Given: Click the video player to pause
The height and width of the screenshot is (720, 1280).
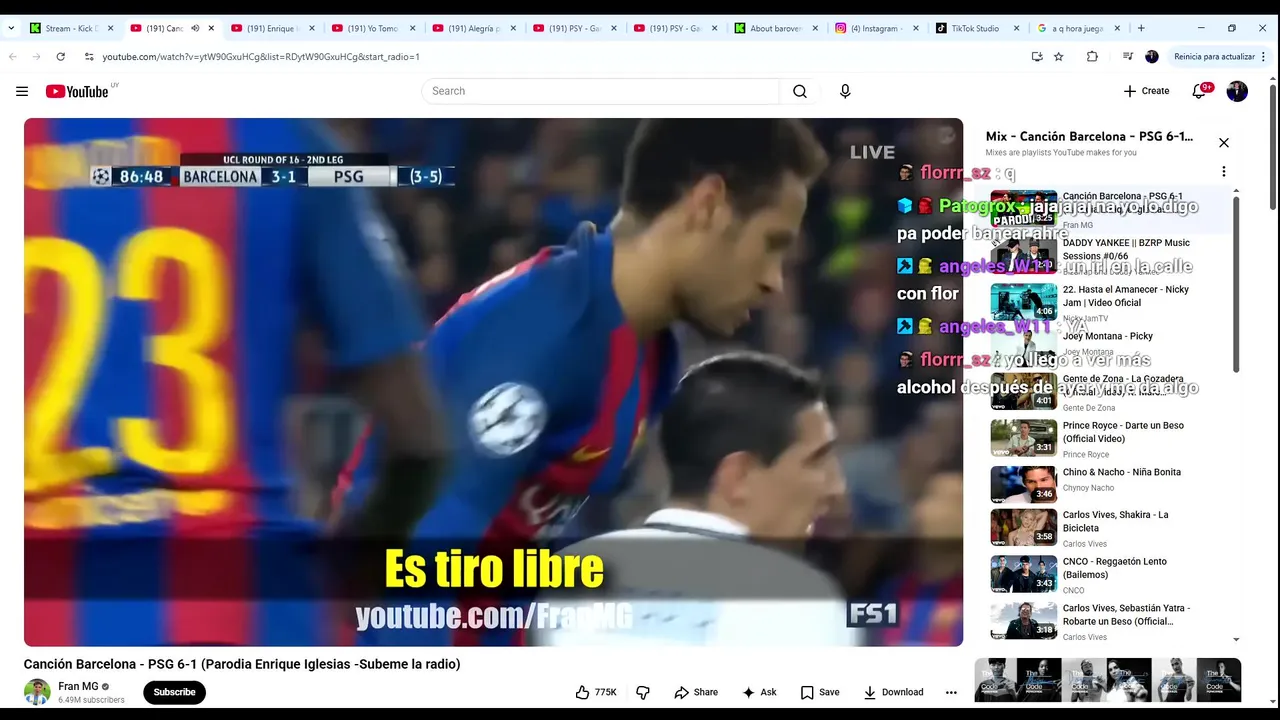Looking at the screenshot, I should tap(493, 382).
